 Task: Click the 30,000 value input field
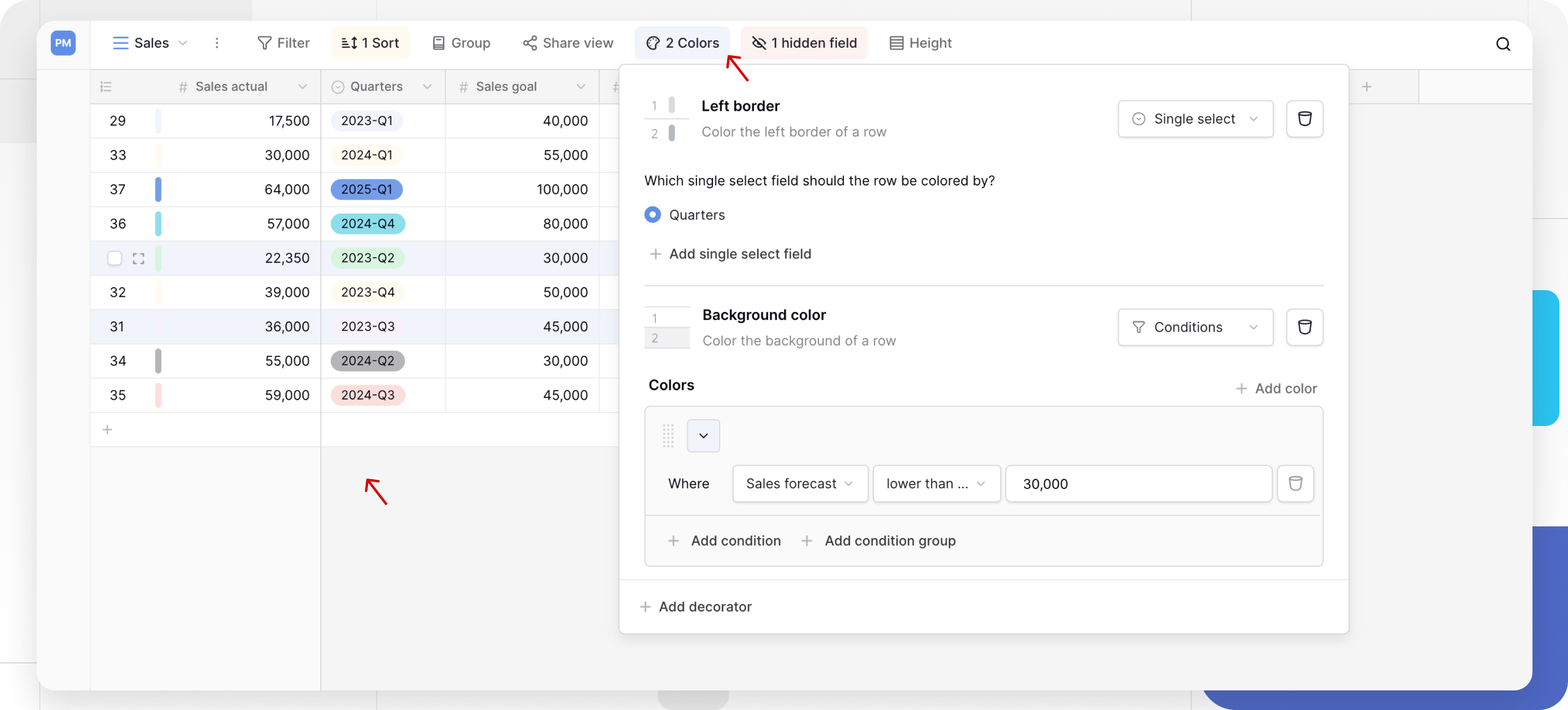pos(1138,484)
